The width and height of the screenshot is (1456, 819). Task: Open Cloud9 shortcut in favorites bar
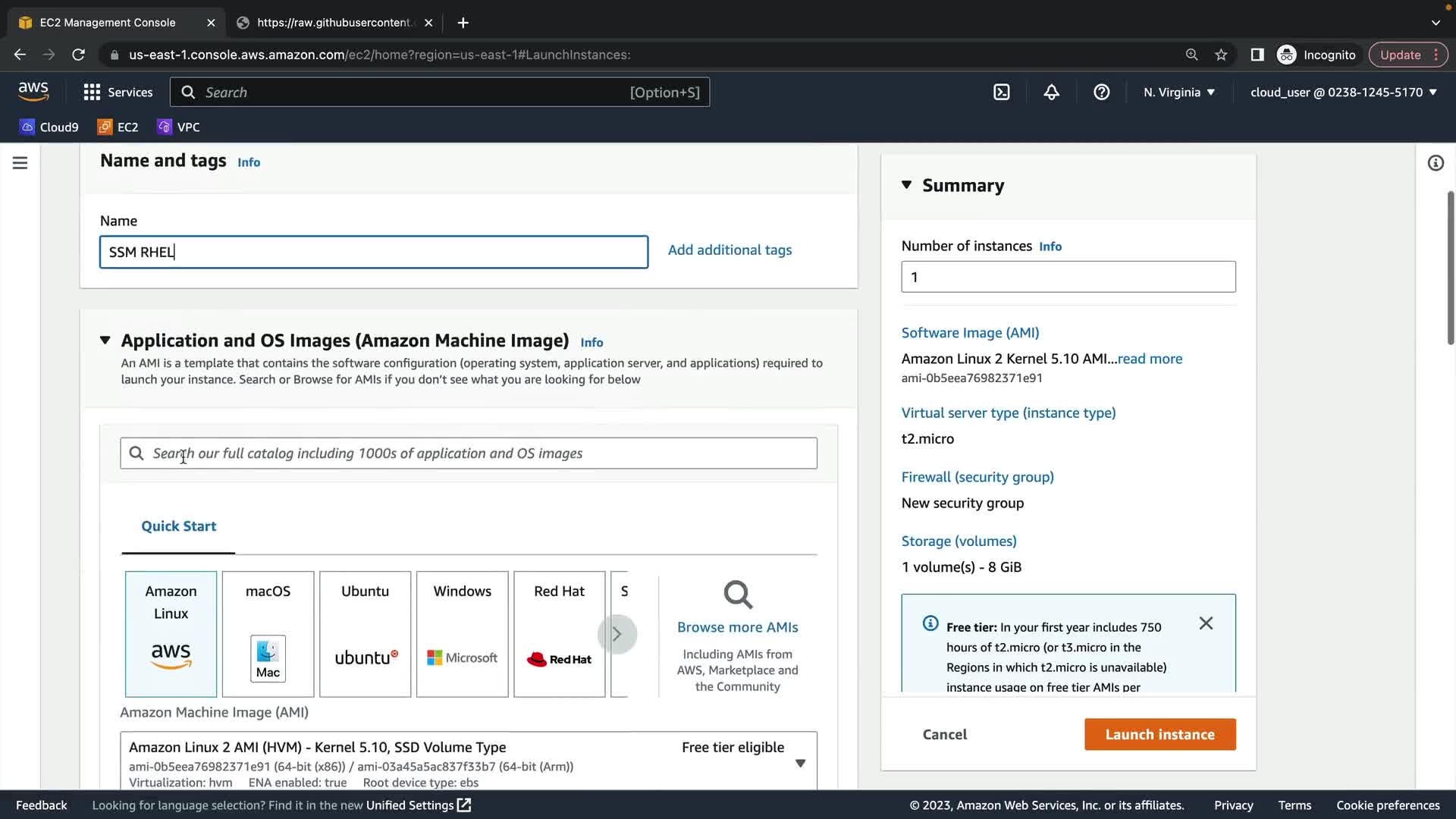pyautogui.click(x=49, y=127)
